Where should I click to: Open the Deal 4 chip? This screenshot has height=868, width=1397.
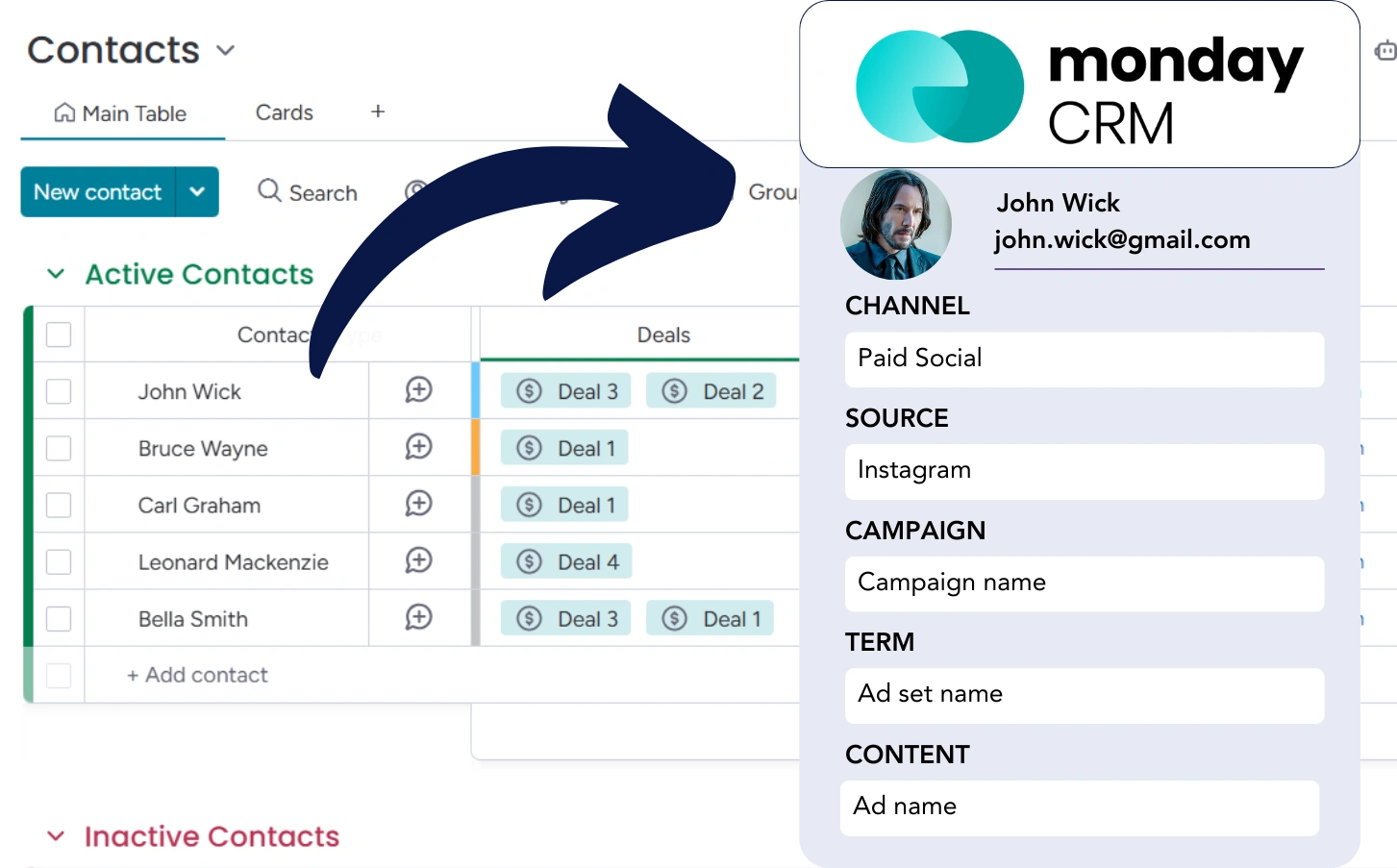coord(566,561)
